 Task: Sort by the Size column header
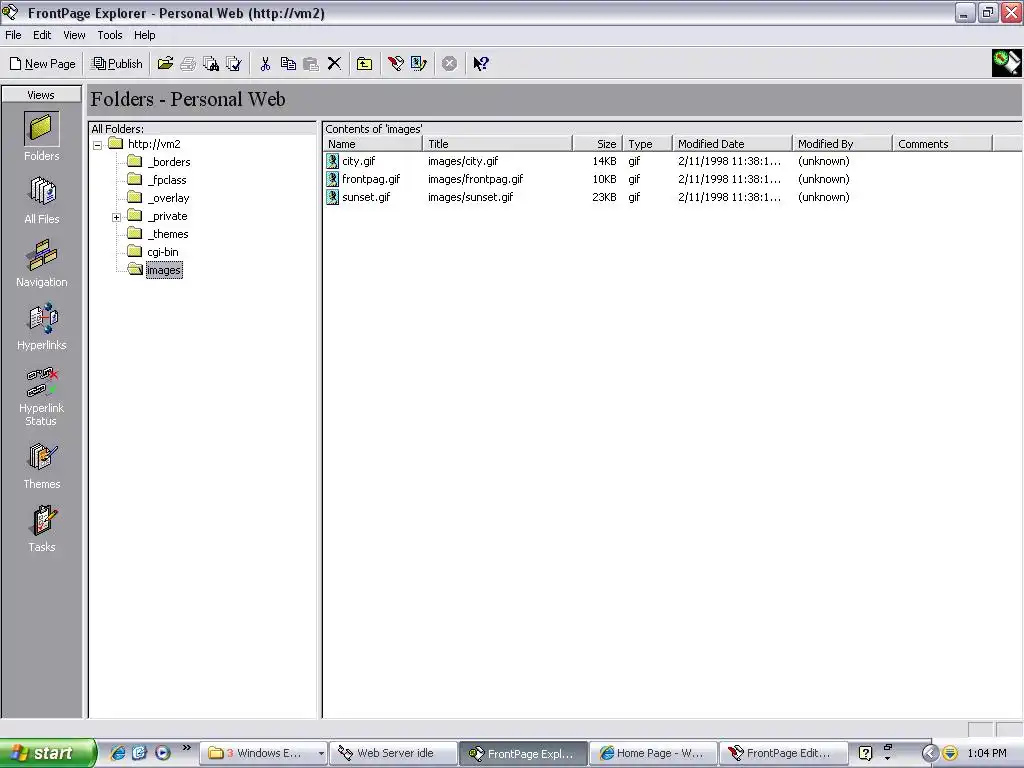click(598, 144)
